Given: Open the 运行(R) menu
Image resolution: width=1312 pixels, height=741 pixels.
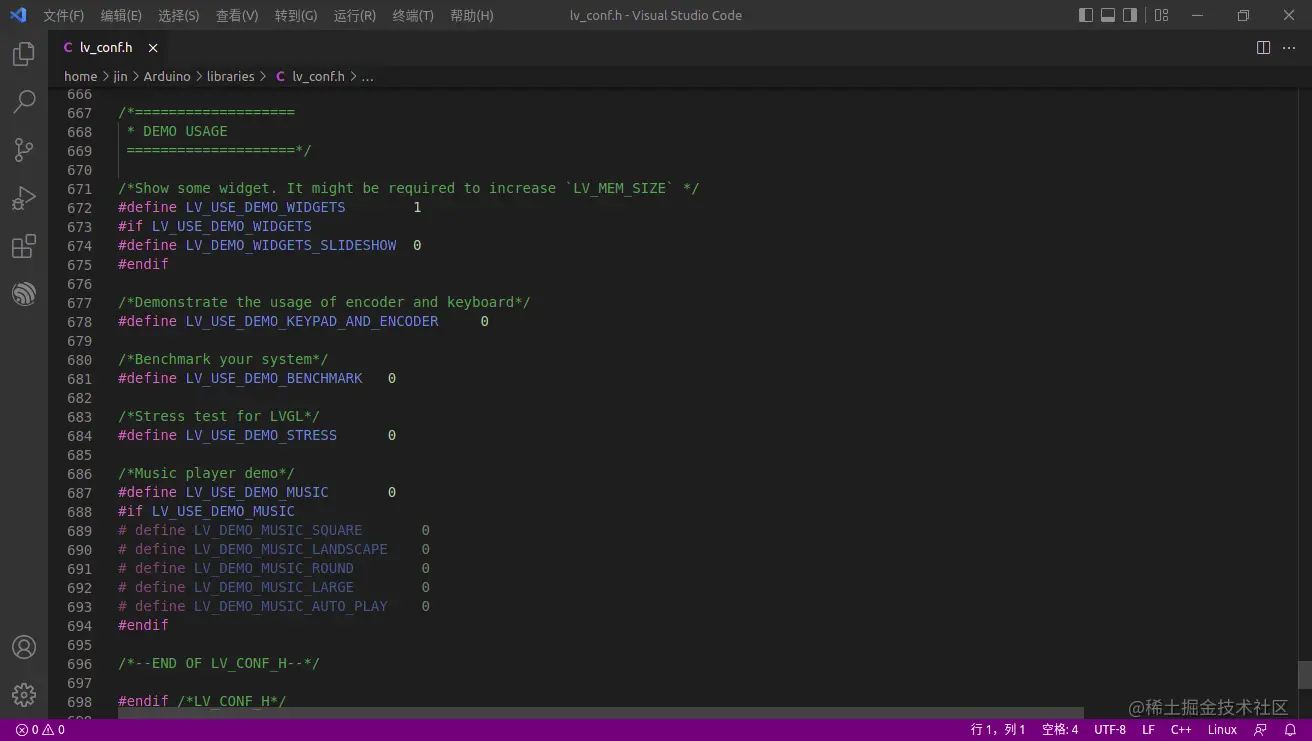Looking at the screenshot, I should coord(355,16).
